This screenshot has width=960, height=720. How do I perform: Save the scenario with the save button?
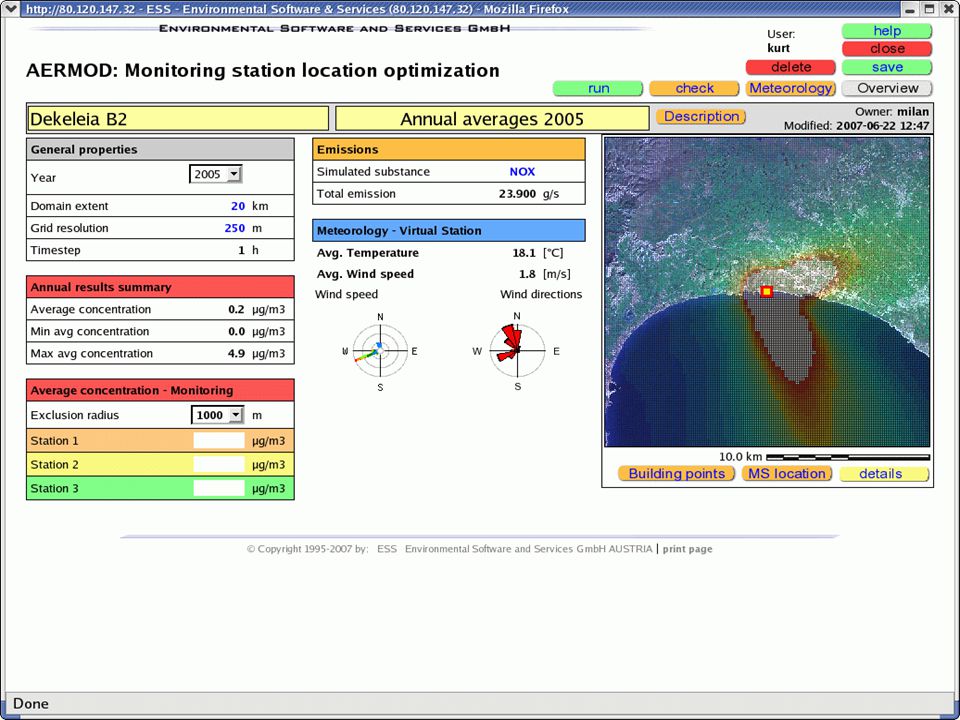coord(887,67)
